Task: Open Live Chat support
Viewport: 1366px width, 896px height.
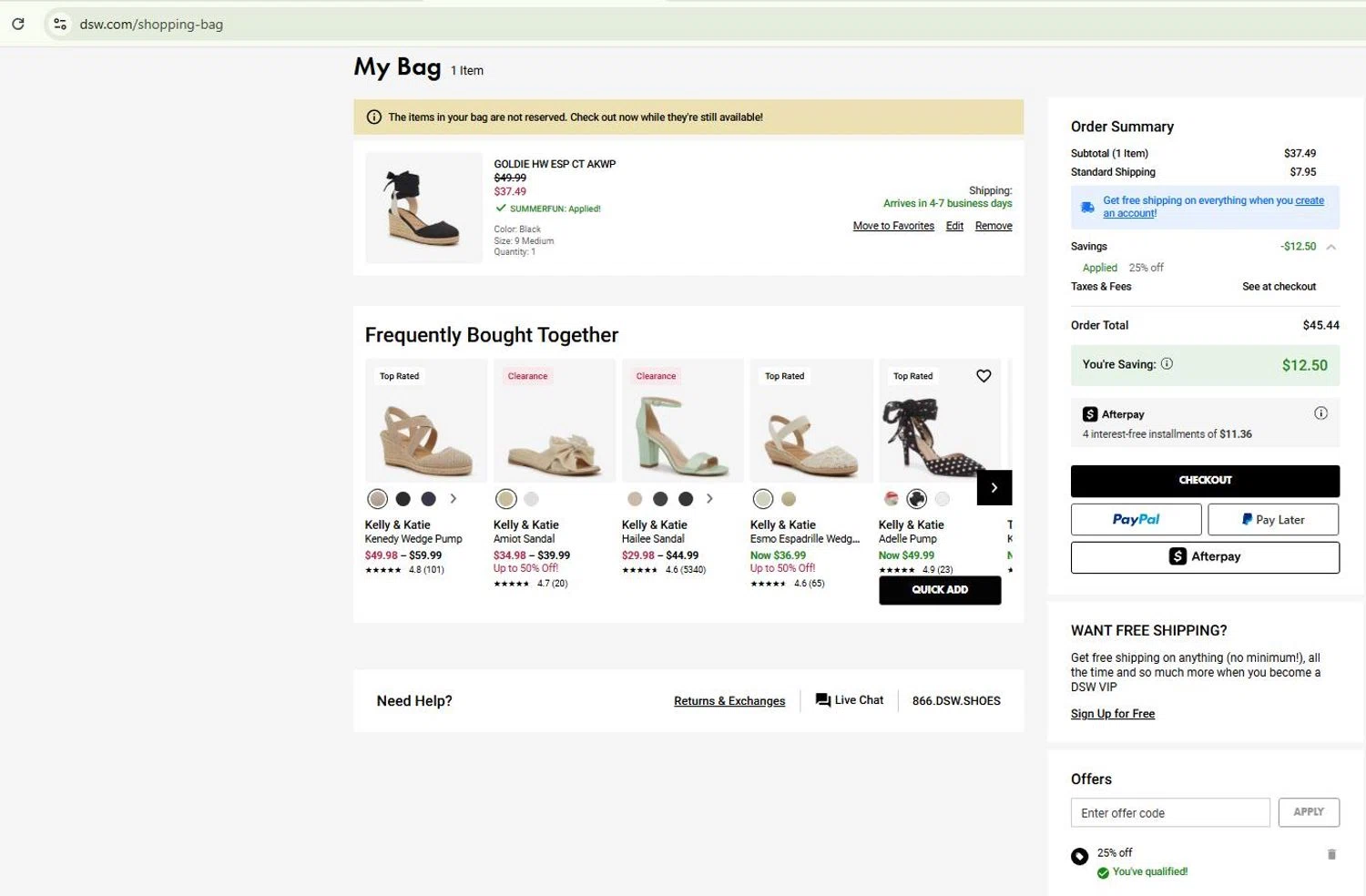Action: point(850,700)
